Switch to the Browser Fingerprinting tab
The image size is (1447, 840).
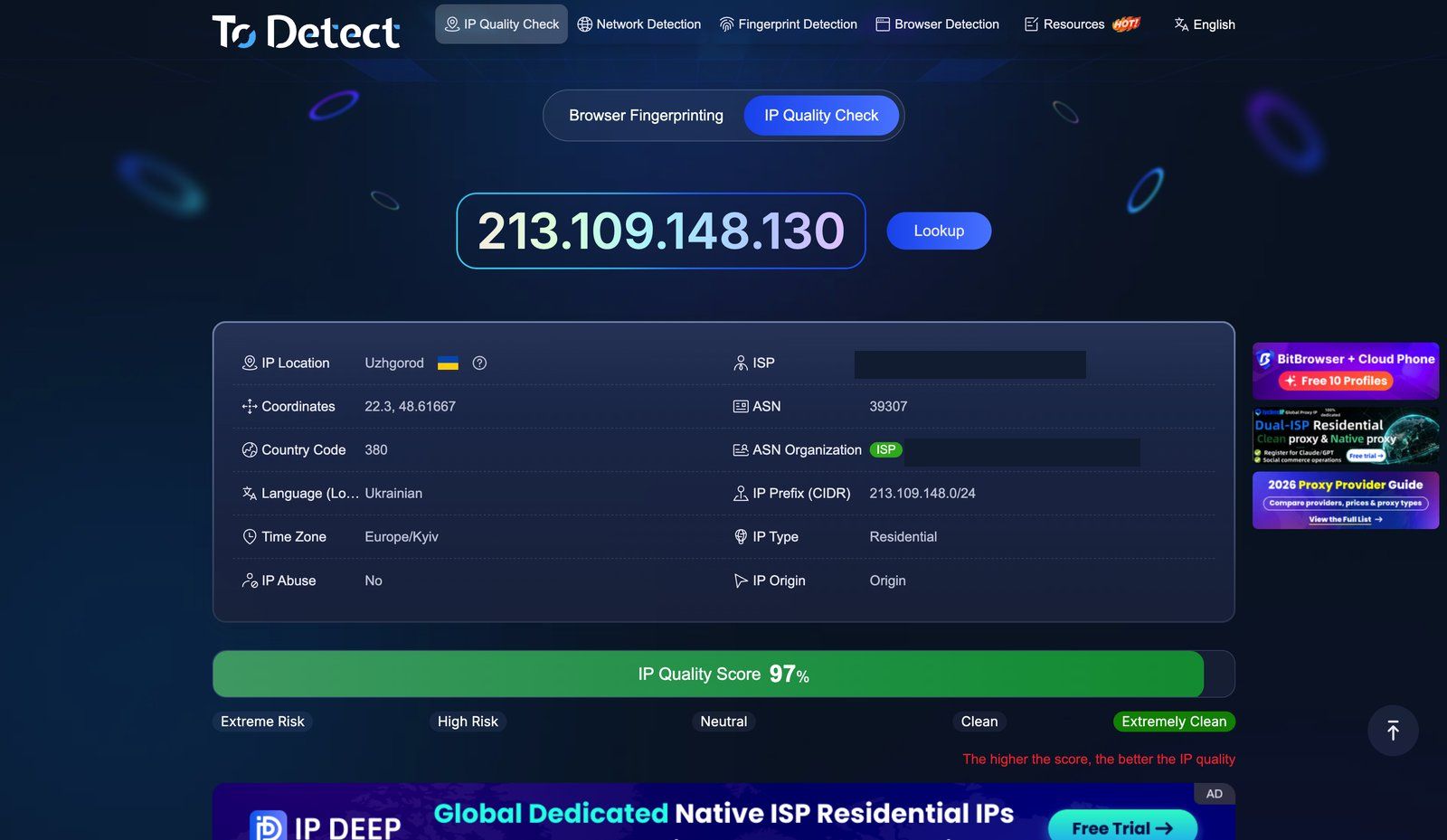point(646,116)
